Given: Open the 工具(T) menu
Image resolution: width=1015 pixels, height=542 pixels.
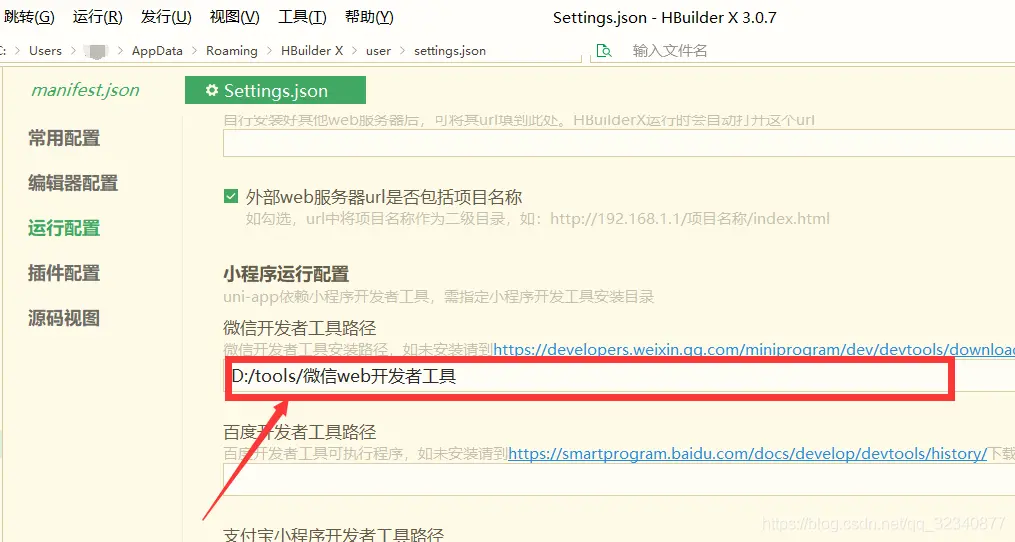Looking at the screenshot, I should pos(302,17).
